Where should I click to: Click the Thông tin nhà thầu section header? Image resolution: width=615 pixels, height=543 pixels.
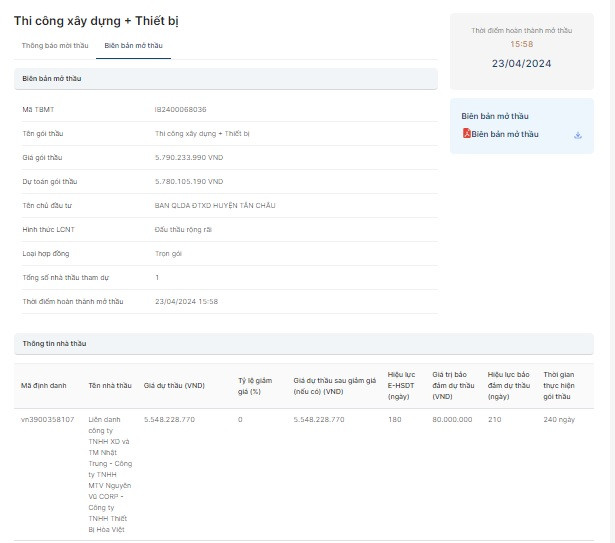pos(55,343)
